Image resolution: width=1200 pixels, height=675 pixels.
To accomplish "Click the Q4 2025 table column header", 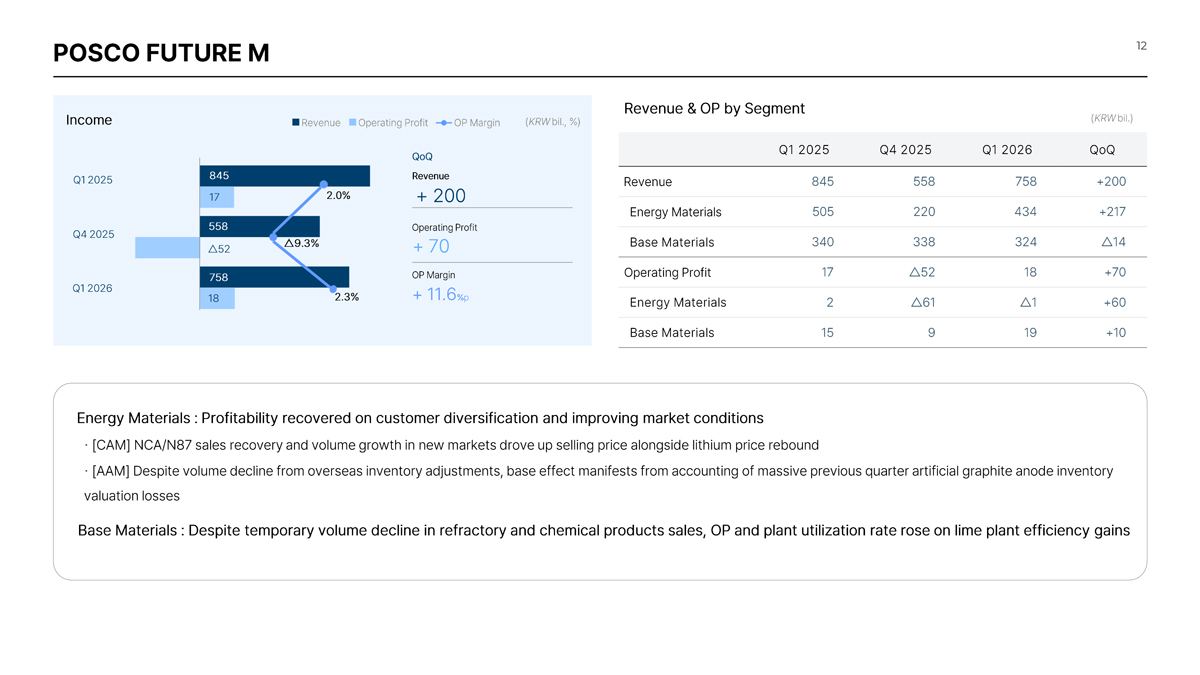I will click(x=906, y=150).
